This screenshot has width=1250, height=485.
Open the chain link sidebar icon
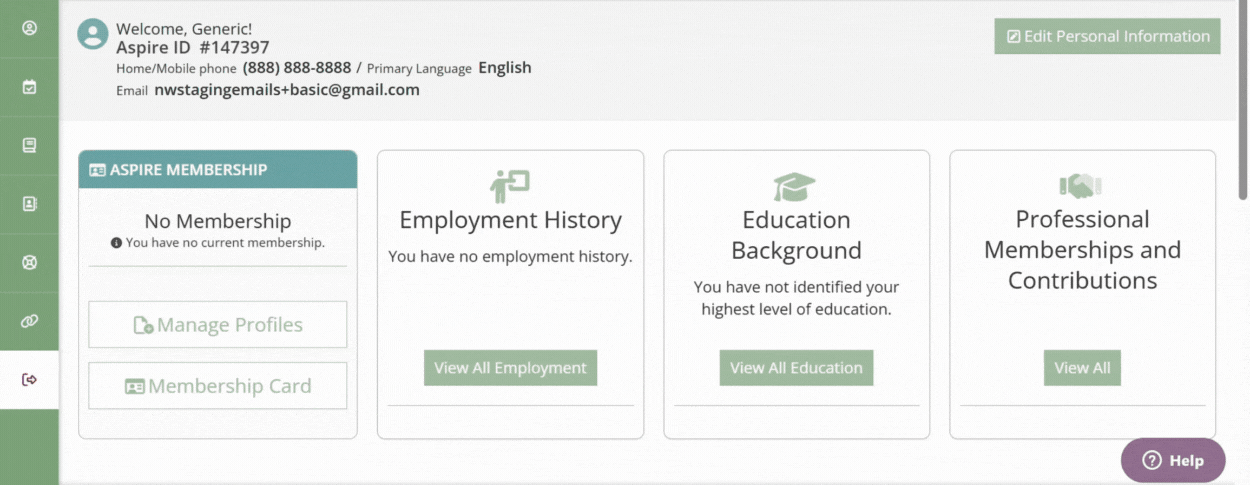(x=29, y=321)
